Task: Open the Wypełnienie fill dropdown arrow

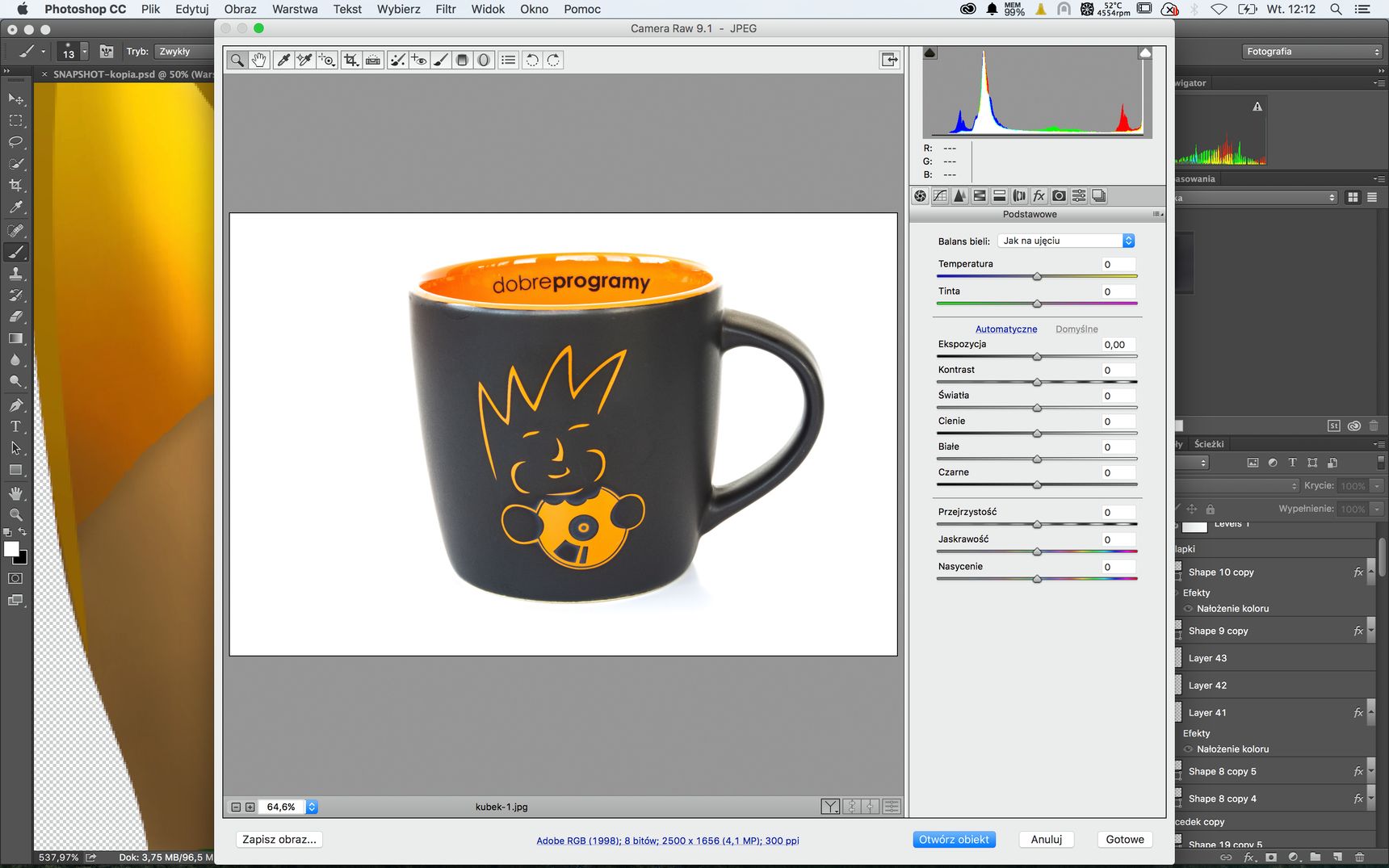Action: coord(1377,509)
